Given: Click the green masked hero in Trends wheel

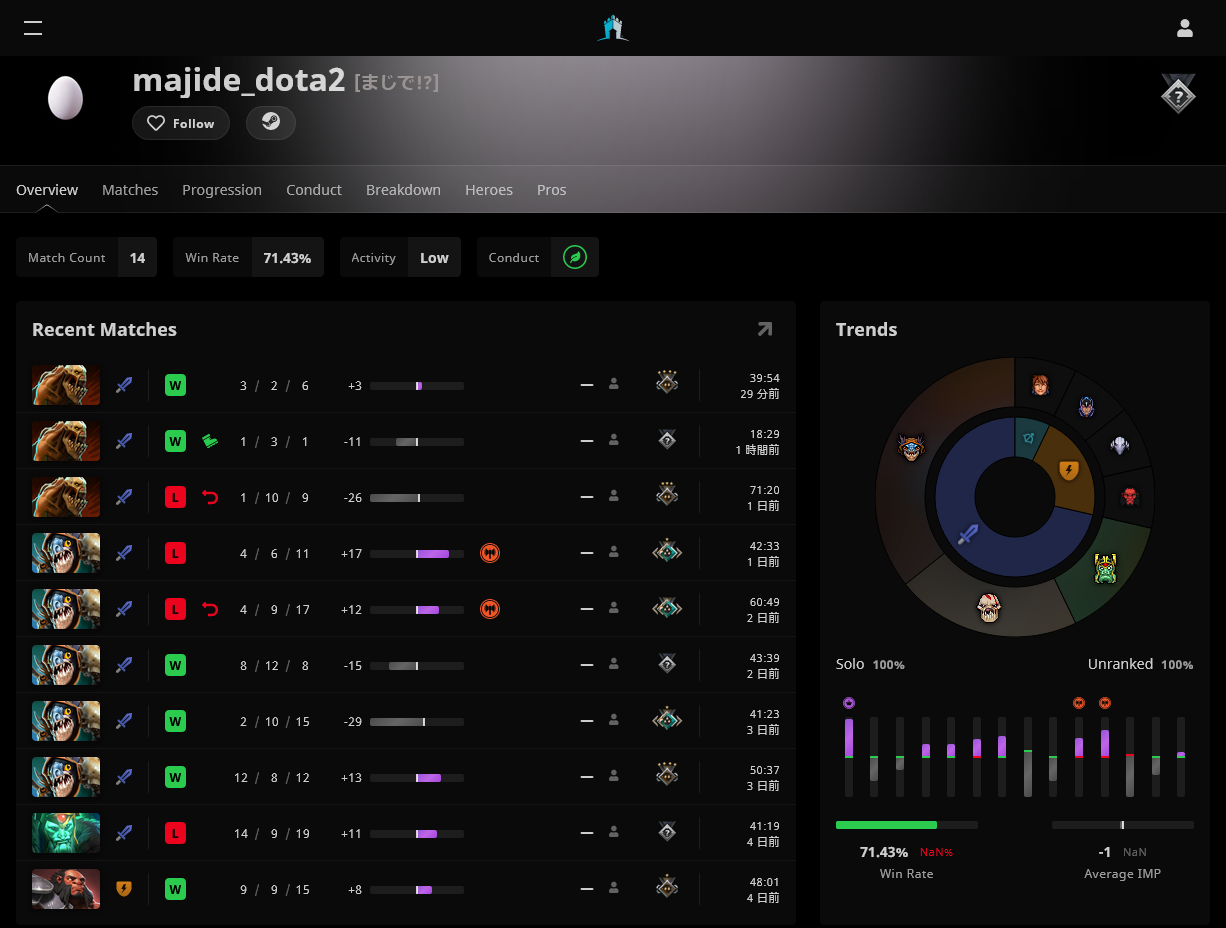Looking at the screenshot, I should click(x=1105, y=569).
